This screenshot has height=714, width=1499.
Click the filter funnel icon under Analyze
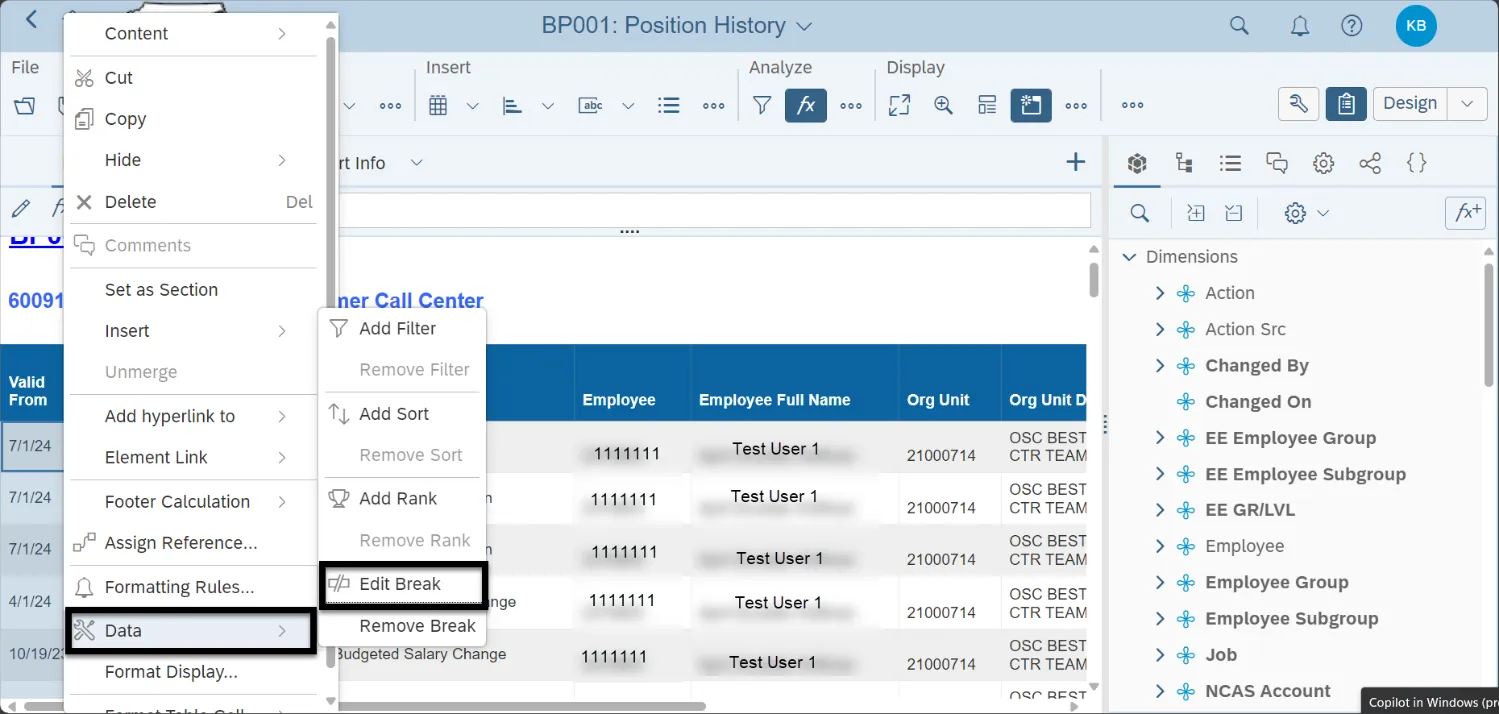tap(762, 105)
